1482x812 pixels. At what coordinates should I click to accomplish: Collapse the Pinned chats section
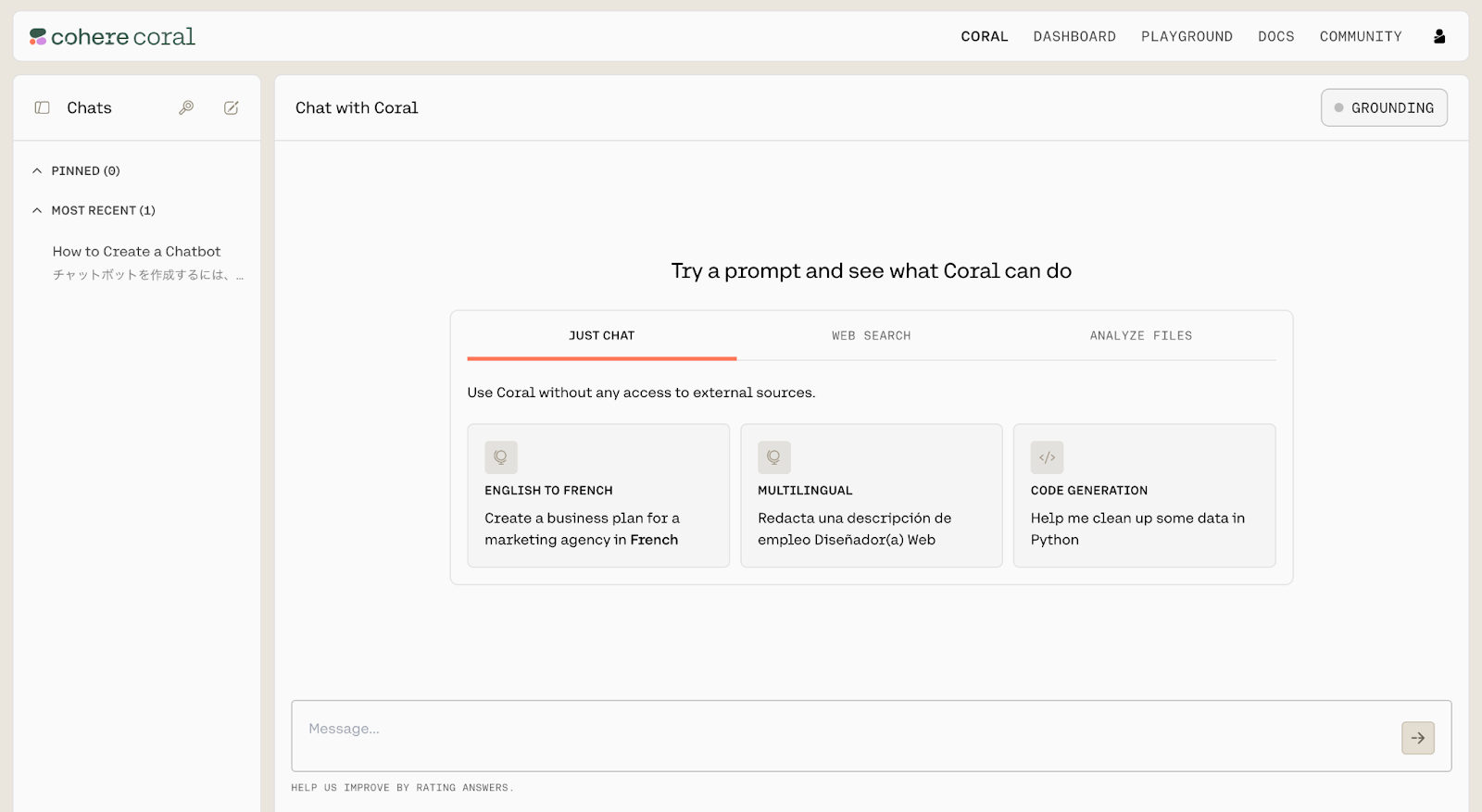(37, 171)
